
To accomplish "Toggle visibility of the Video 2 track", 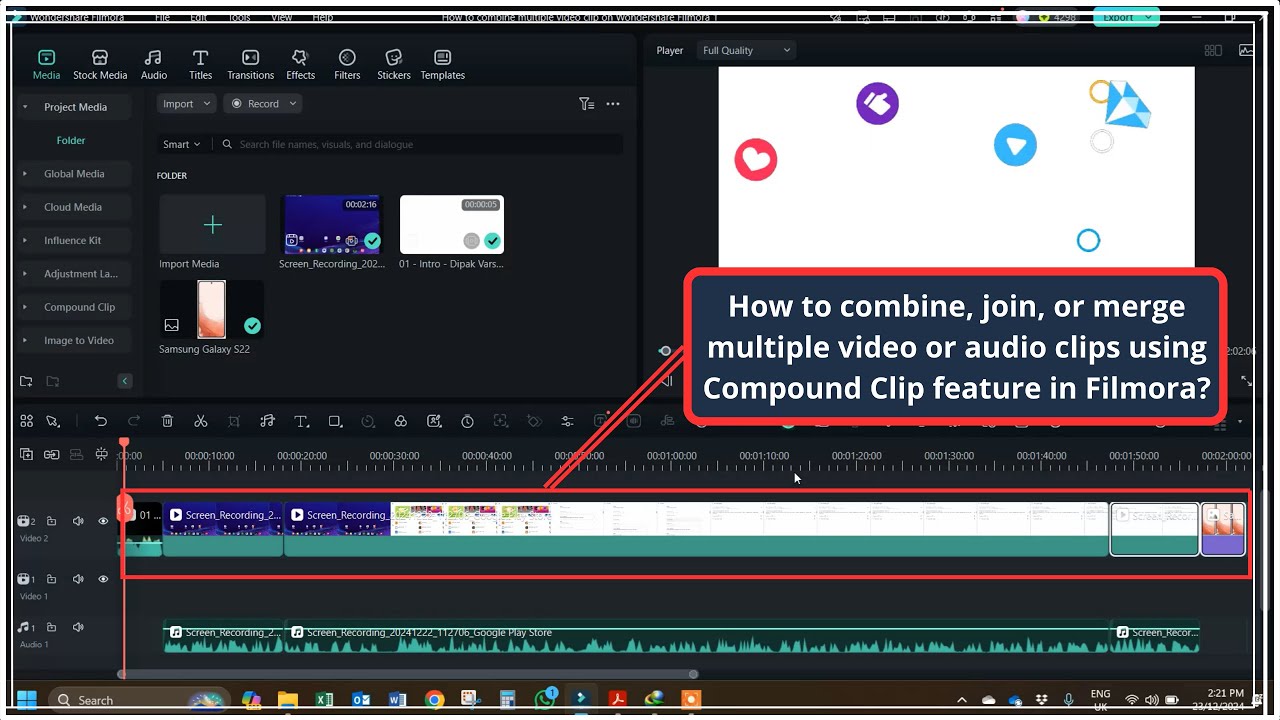I will coord(103,521).
